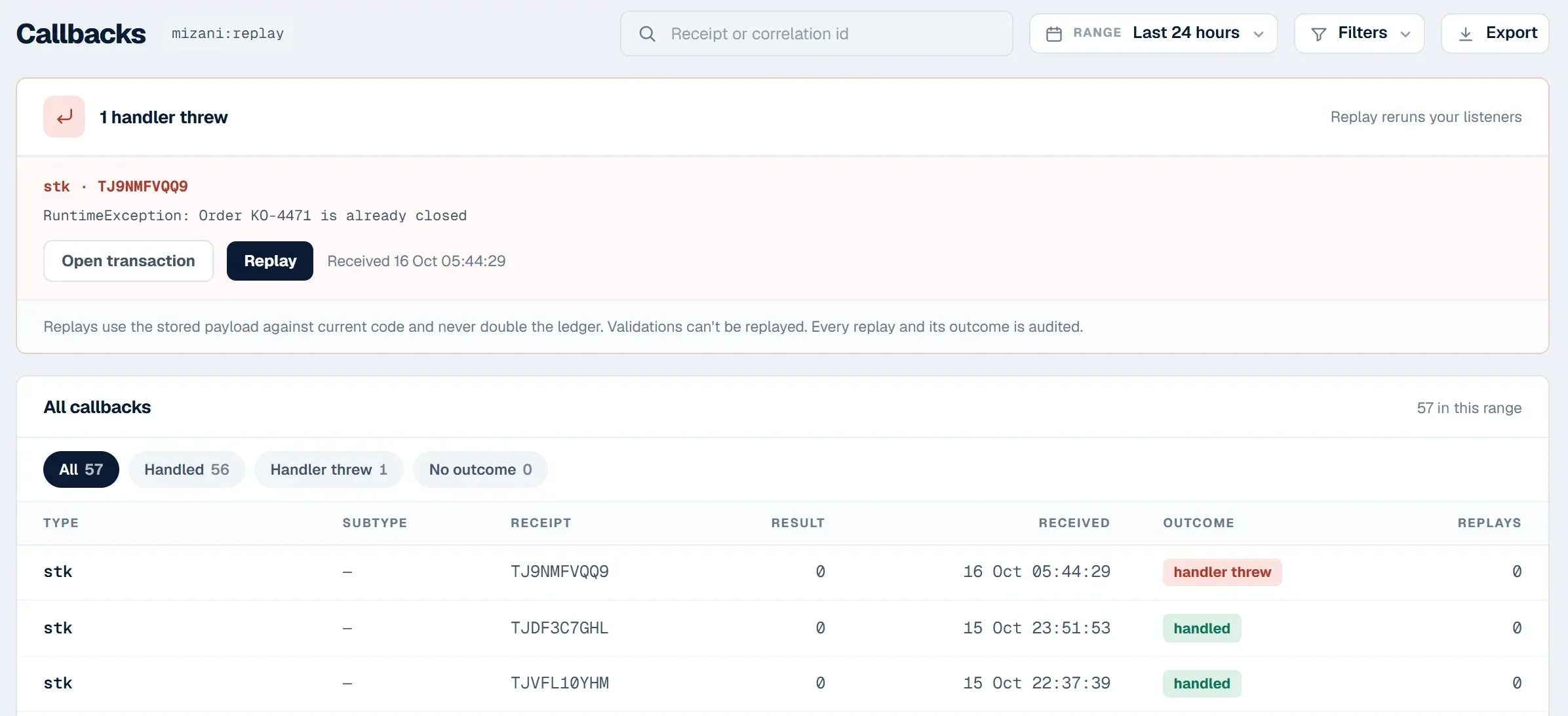Select the No outcome 0 tab
The image size is (1568, 716).
click(x=480, y=469)
